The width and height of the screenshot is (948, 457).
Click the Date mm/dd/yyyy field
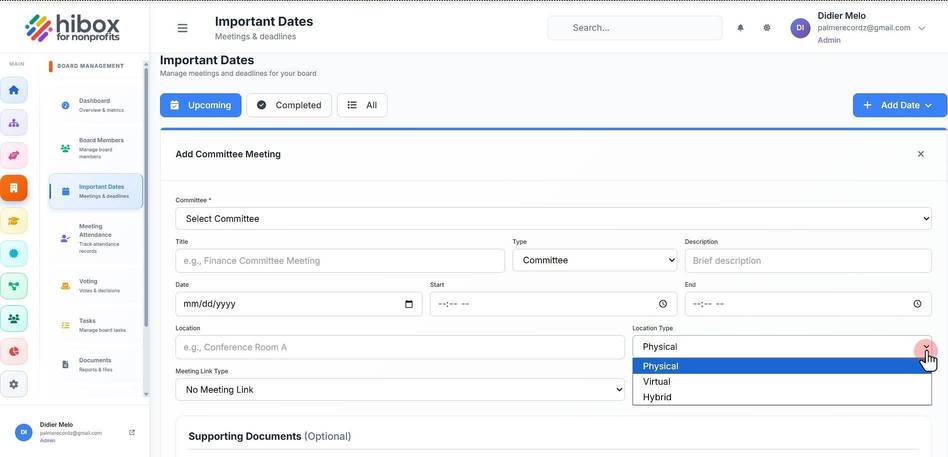pos(299,304)
